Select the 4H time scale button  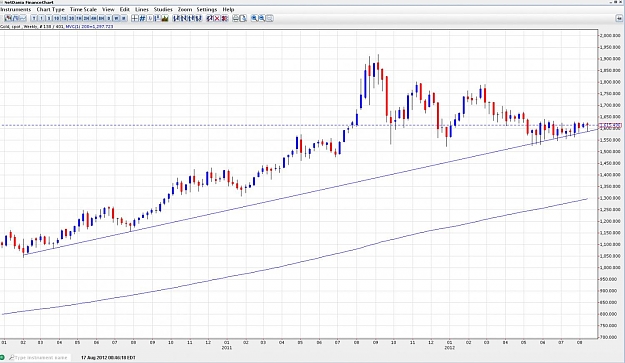(x=94, y=18)
